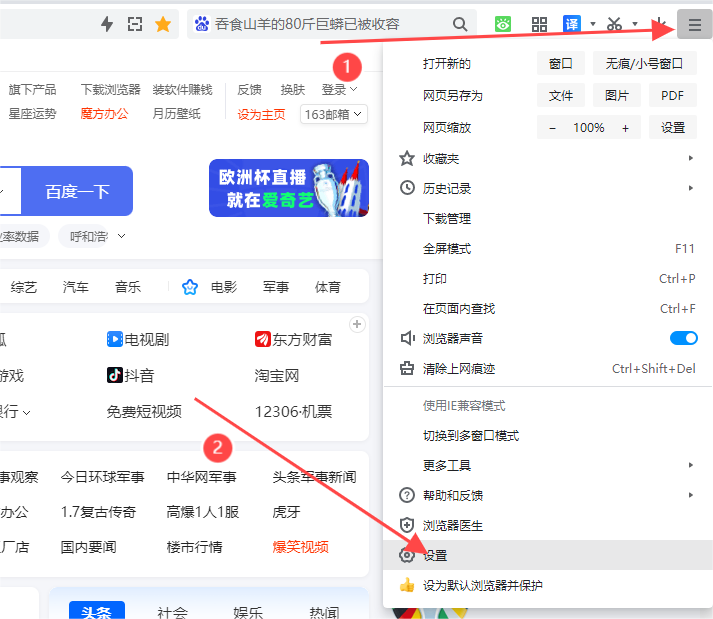Image resolution: width=713 pixels, height=619 pixels.
Task: Click the yellow bookmark star icon
Action: point(163,24)
